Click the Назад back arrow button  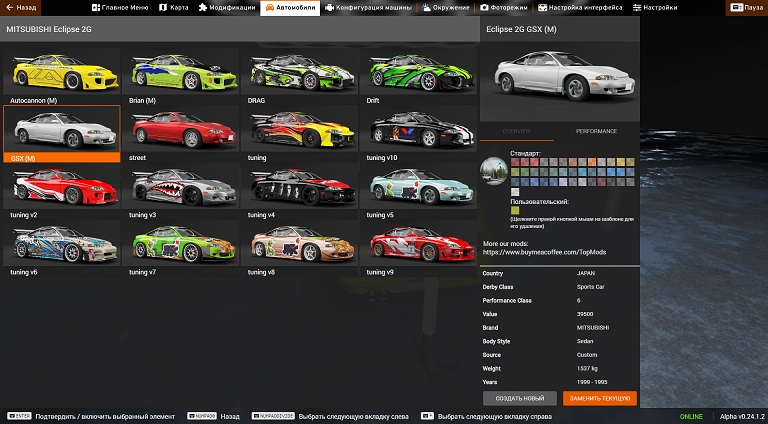pos(22,7)
